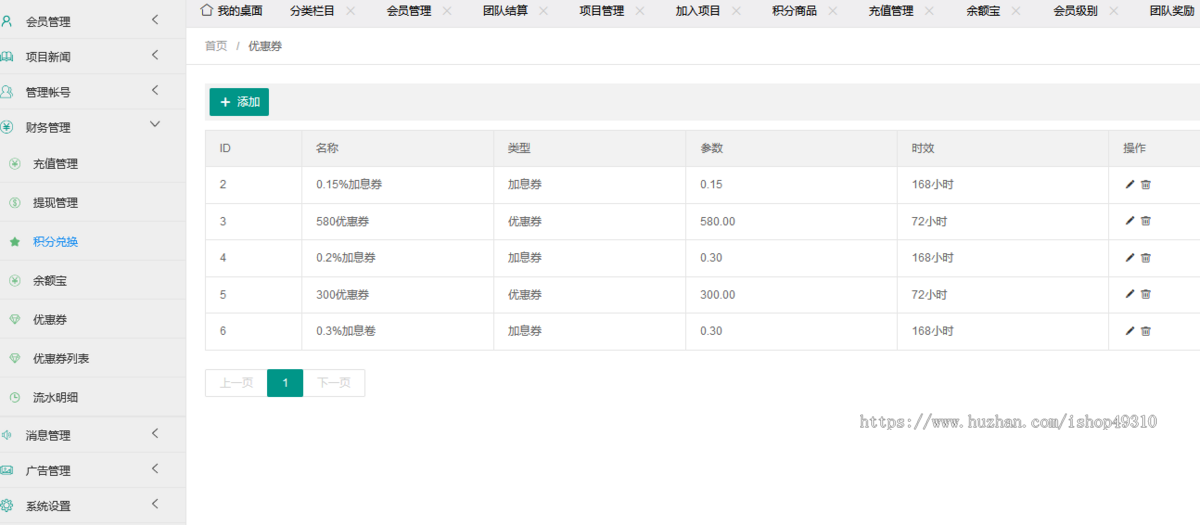
Task: Close the 团队结算 tab
Action: pos(544,11)
